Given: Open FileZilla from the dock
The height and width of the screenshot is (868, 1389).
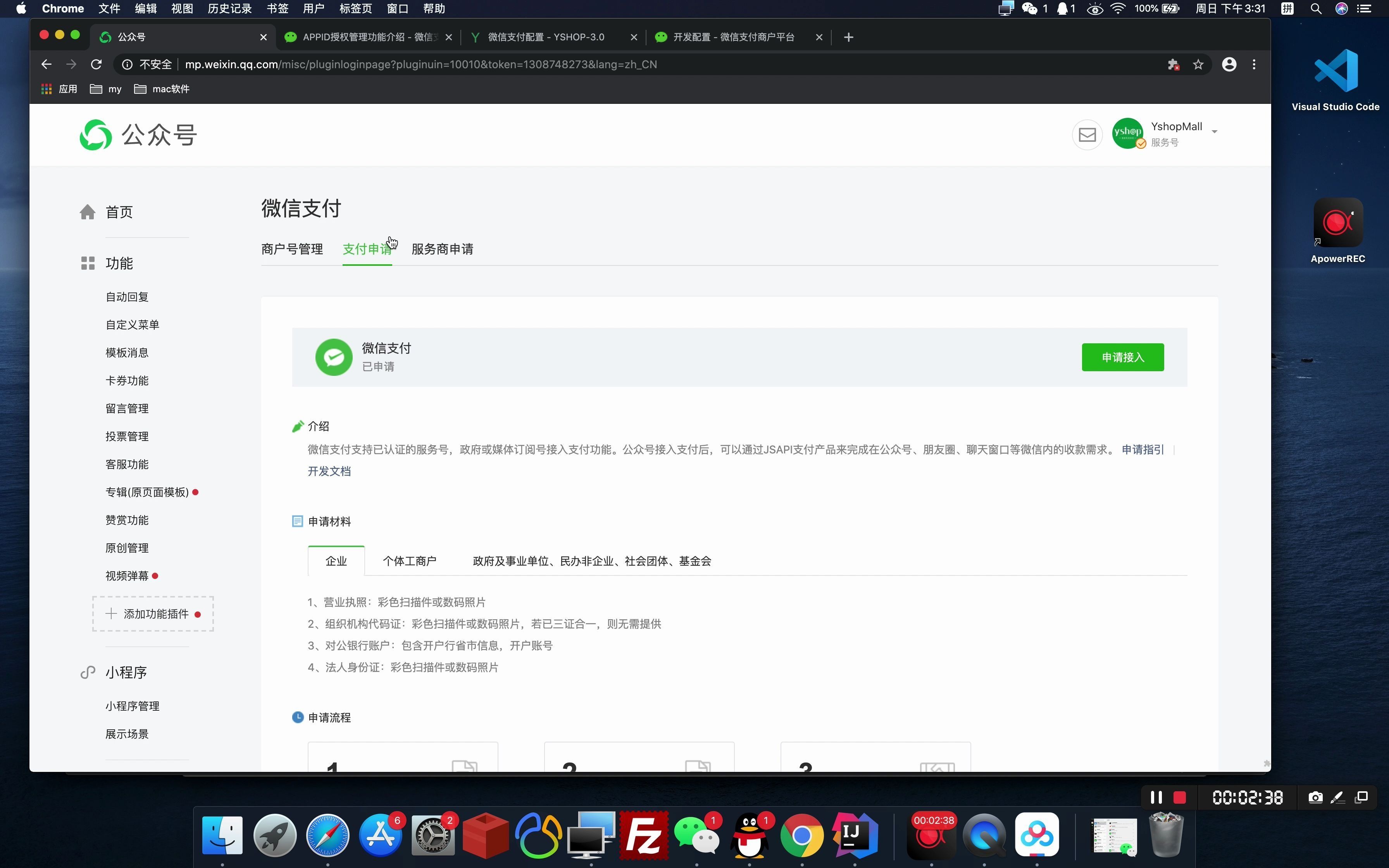Looking at the screenshot, I should pos(643,835).
